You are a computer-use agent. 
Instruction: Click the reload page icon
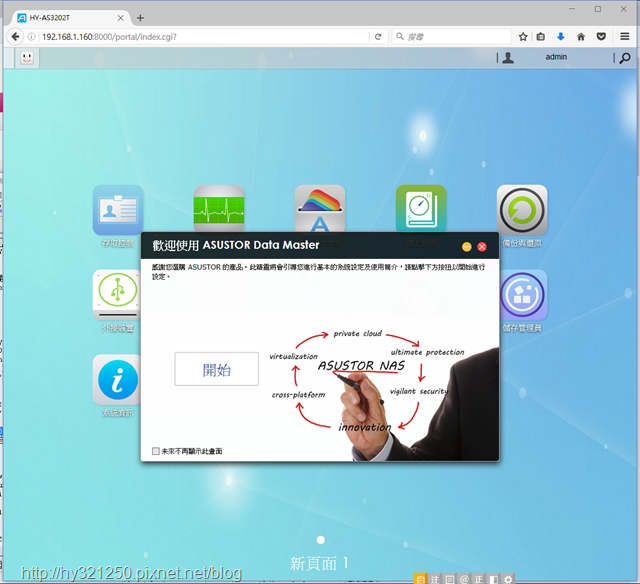pyautogui.click(x=378, y=37)
